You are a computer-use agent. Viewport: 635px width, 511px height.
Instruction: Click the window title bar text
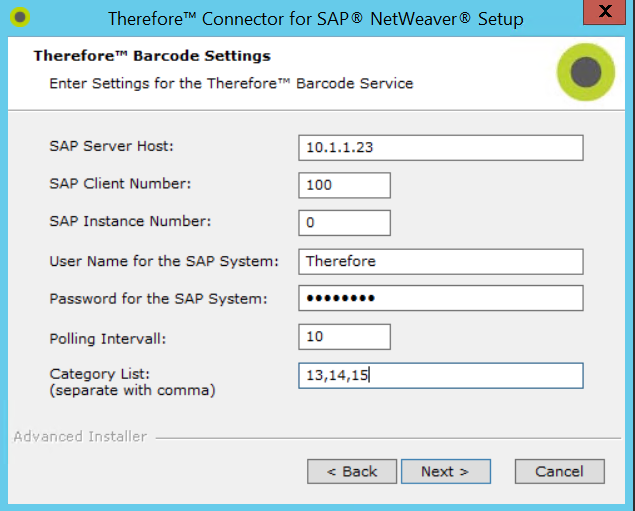(x=315, y=19)
